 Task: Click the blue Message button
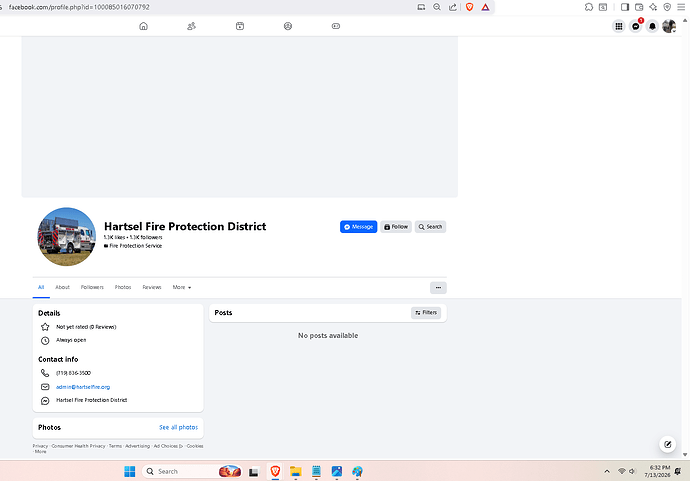(358, 227)
